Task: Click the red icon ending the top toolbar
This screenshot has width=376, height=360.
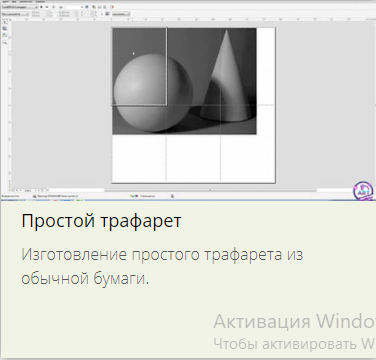Action: click(x=112, y=7)
